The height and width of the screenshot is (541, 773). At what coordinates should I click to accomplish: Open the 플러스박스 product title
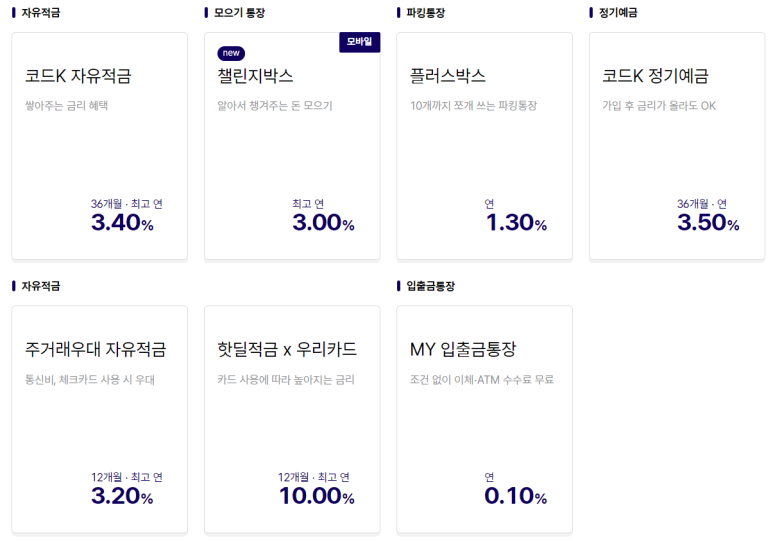pyautogui.click(x=448, y=76)
